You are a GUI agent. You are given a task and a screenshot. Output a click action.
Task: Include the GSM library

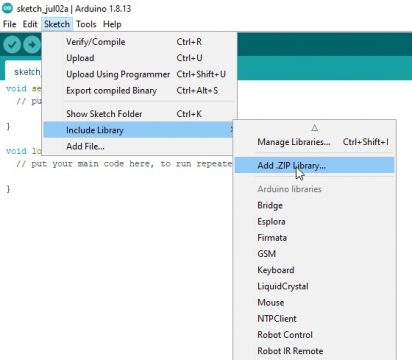315,254
